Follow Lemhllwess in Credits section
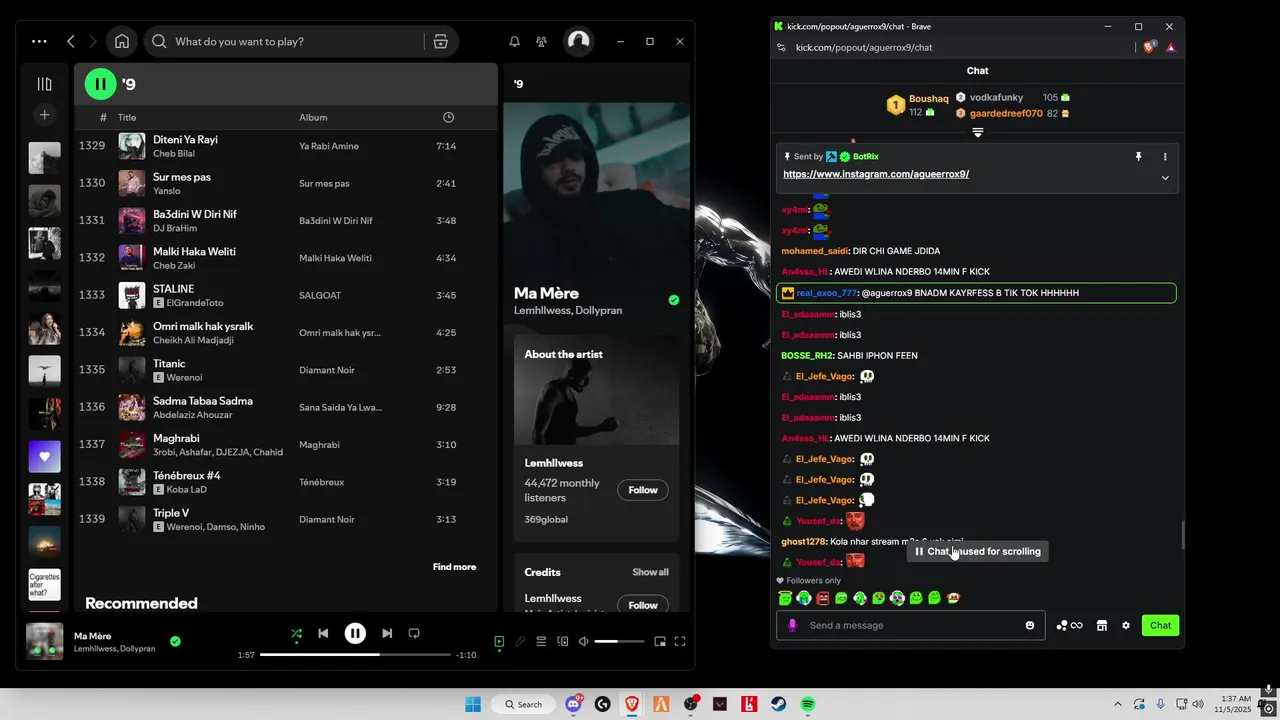This screenshot has height=720, width=1280. tap(643, 605)
